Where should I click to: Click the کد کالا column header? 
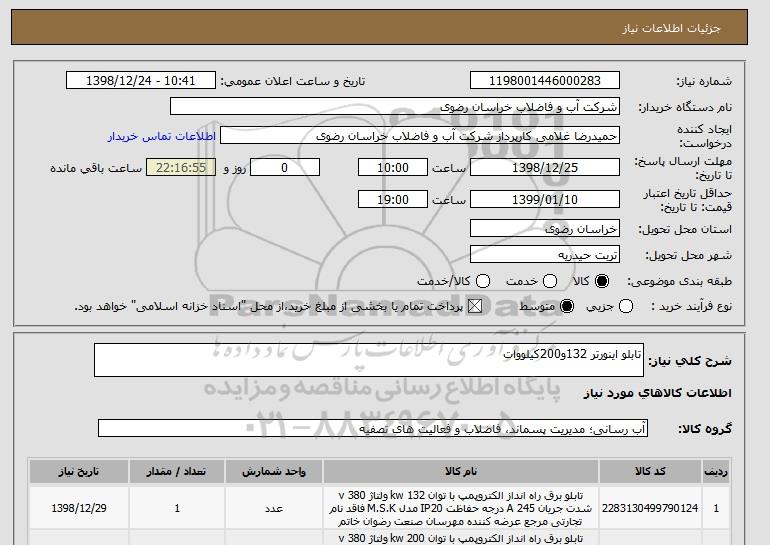point(650,471)
